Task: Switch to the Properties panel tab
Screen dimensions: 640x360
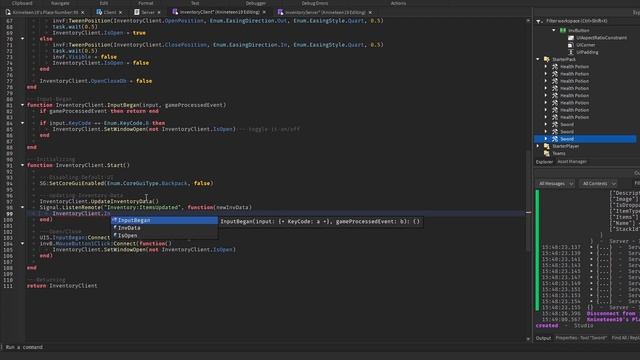Action: (581, 338)
